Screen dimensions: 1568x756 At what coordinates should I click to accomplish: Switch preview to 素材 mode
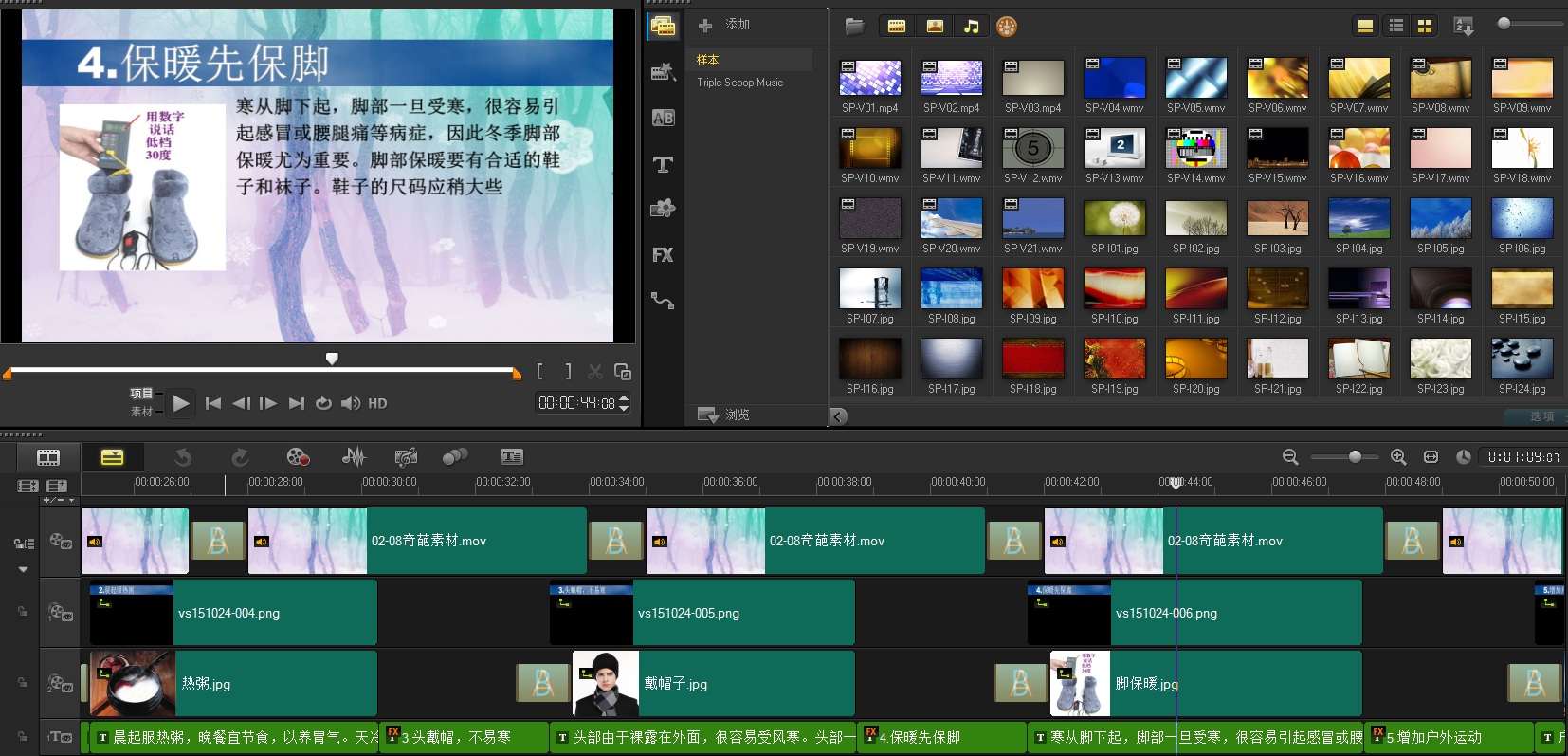tap(141, 412)
